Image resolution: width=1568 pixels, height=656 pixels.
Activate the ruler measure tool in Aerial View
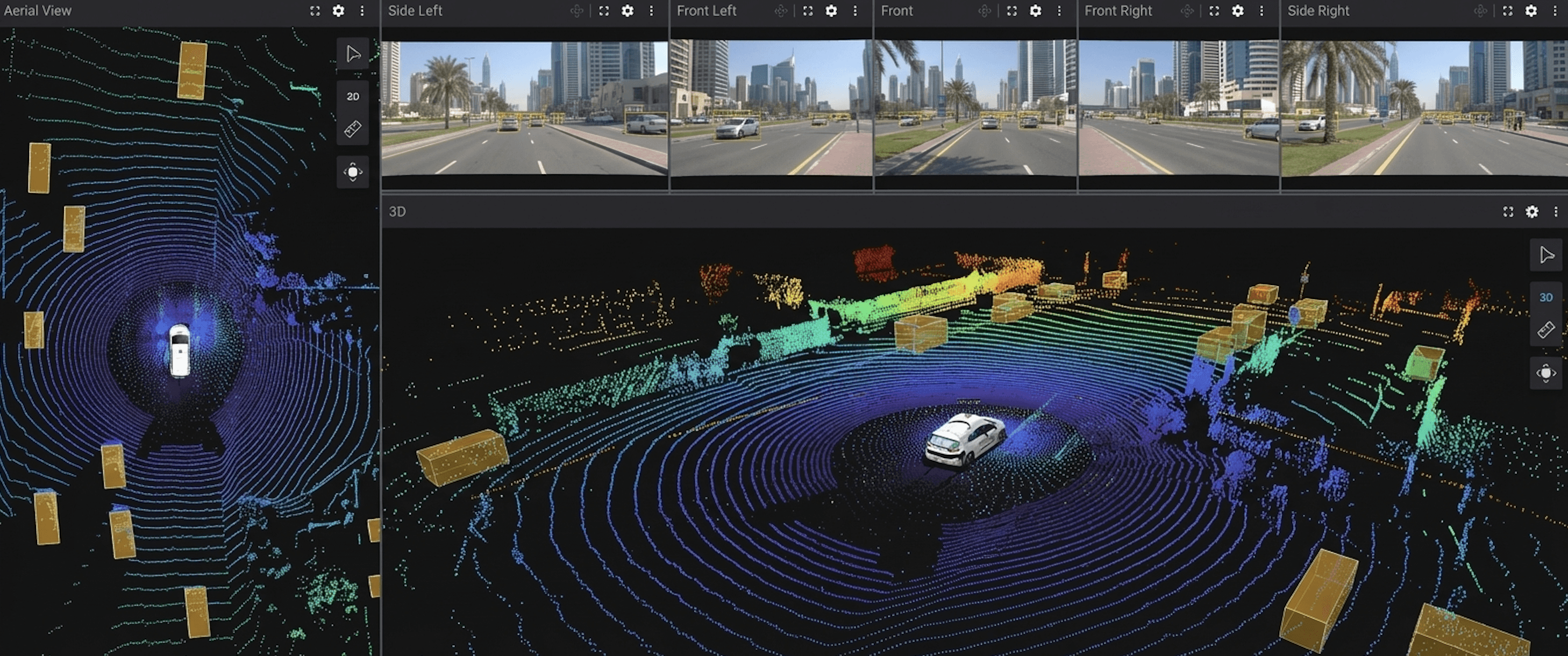(353, 129)
